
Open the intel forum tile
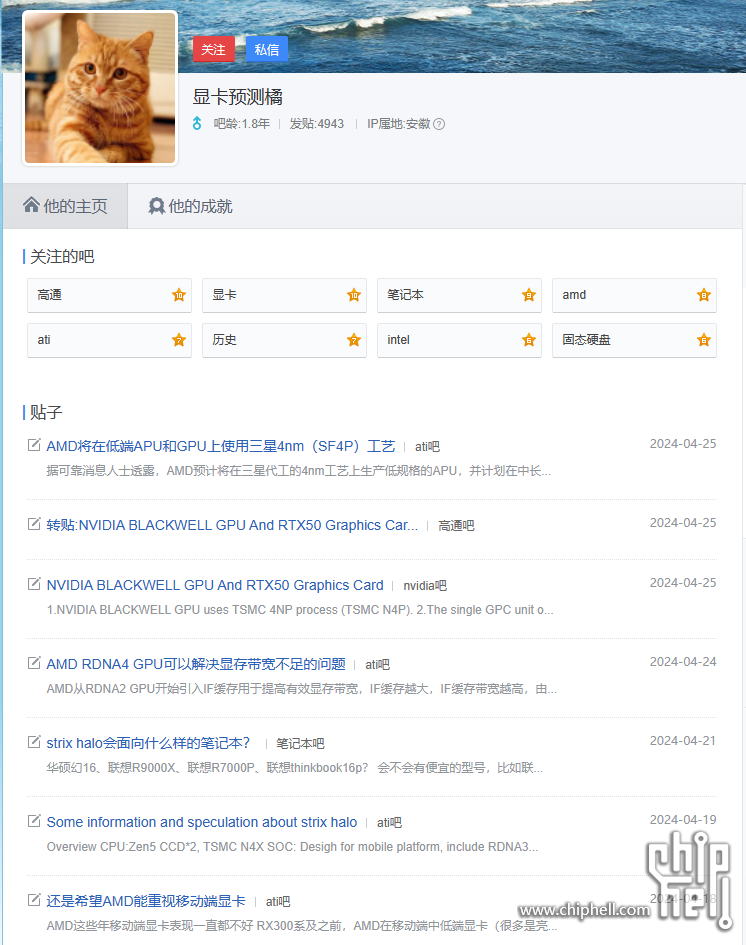[x=459, y=341]
